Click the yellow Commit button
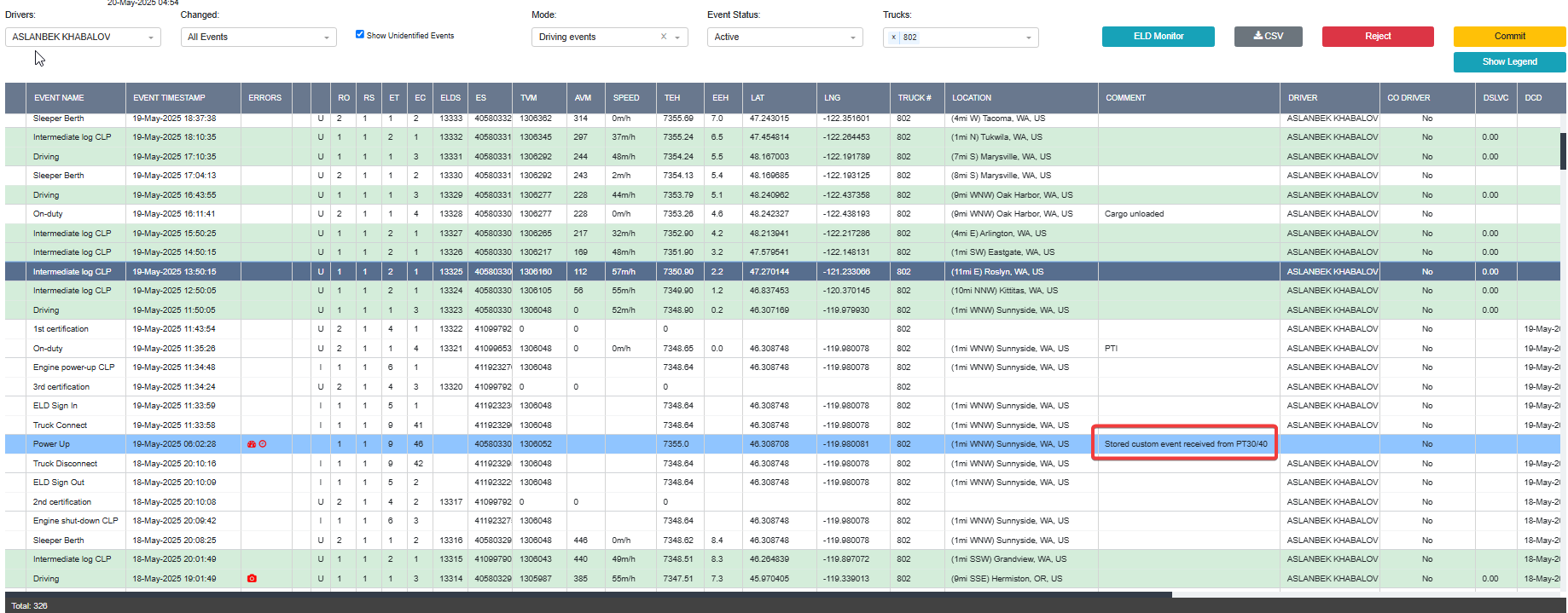1568x613 pixels. [1509, 37]
